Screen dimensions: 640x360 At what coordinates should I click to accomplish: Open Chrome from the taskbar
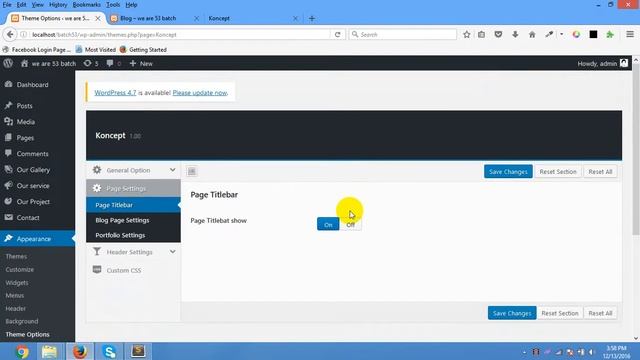[x=22, y=351]
